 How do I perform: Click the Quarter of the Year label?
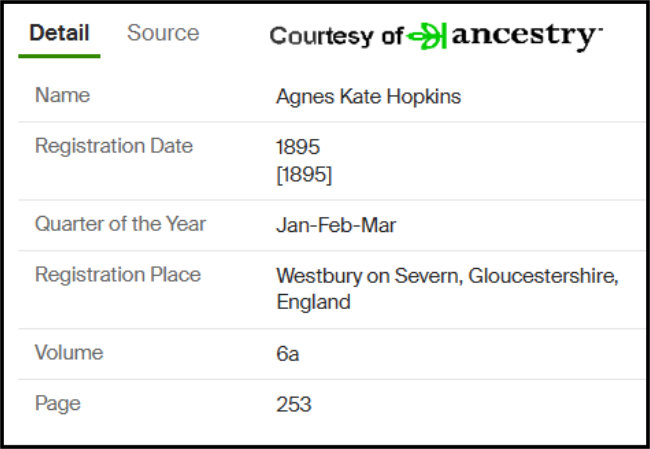[x=118, y=225]
